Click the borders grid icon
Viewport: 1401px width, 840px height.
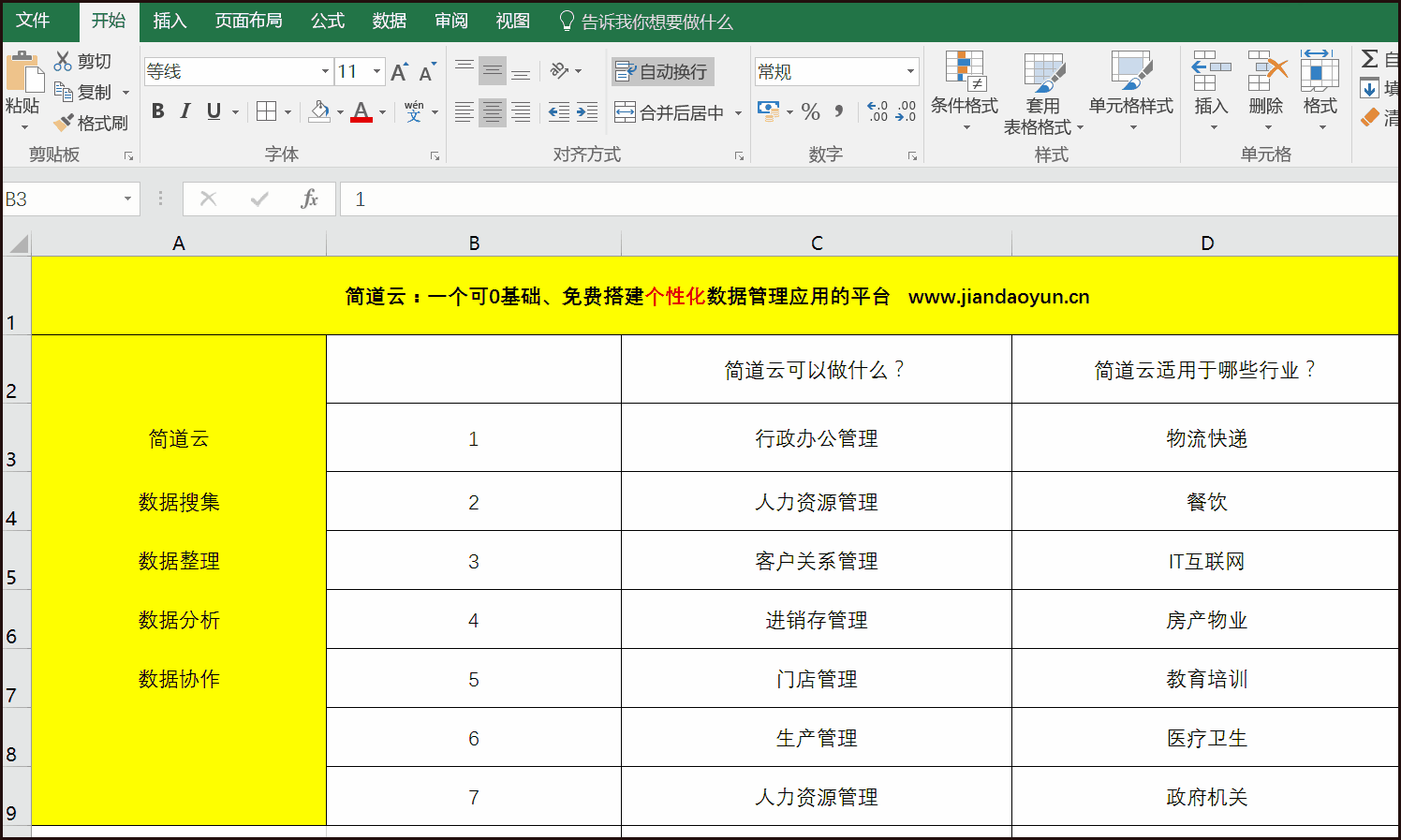pyautogui.click(x=267, y=111)
